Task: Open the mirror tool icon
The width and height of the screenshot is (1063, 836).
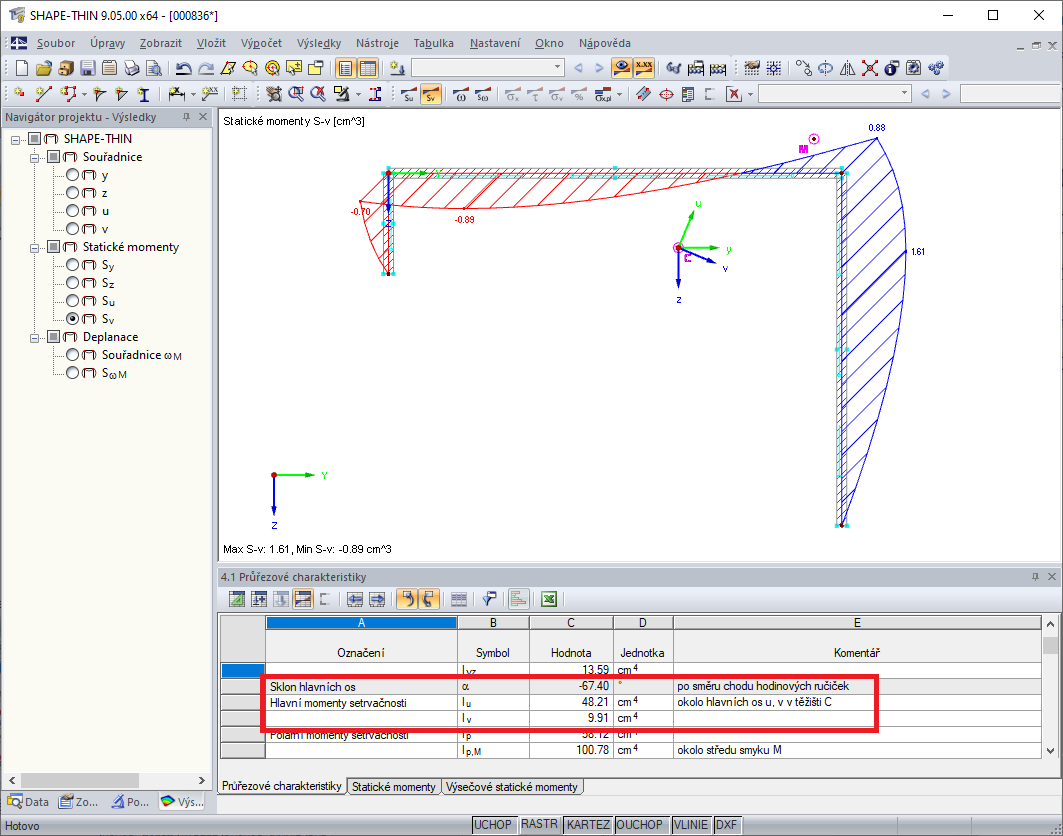Action: [847, 68]
